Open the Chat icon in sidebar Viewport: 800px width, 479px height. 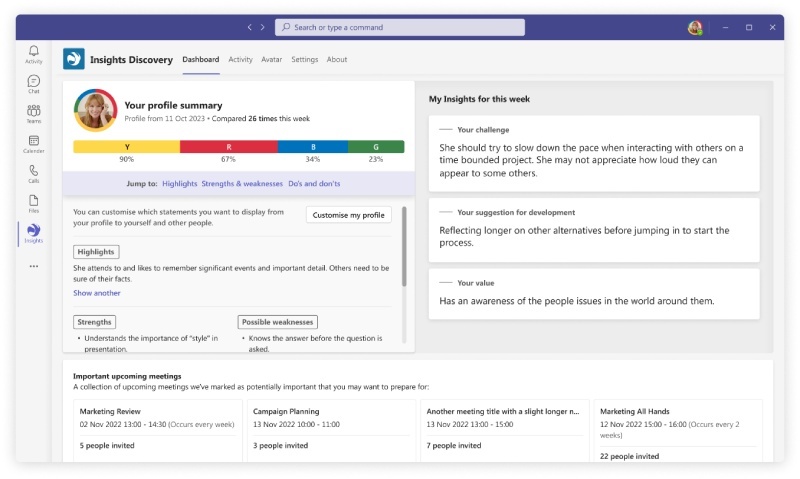tap(34, 84)
